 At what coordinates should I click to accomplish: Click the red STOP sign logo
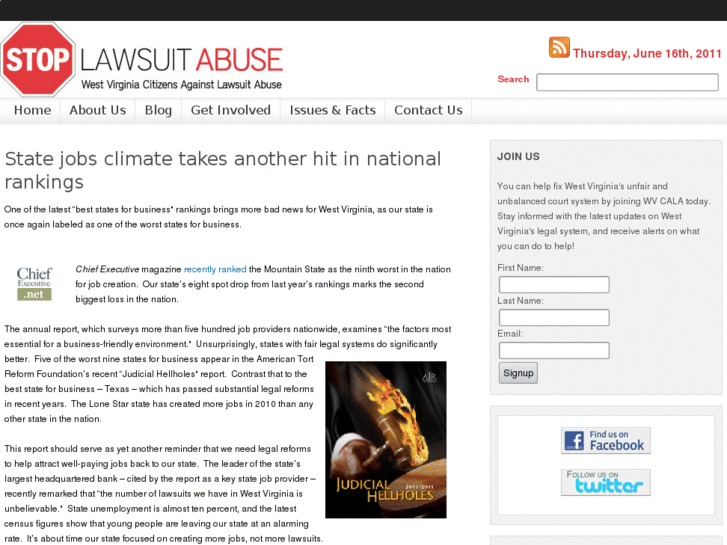38,60
